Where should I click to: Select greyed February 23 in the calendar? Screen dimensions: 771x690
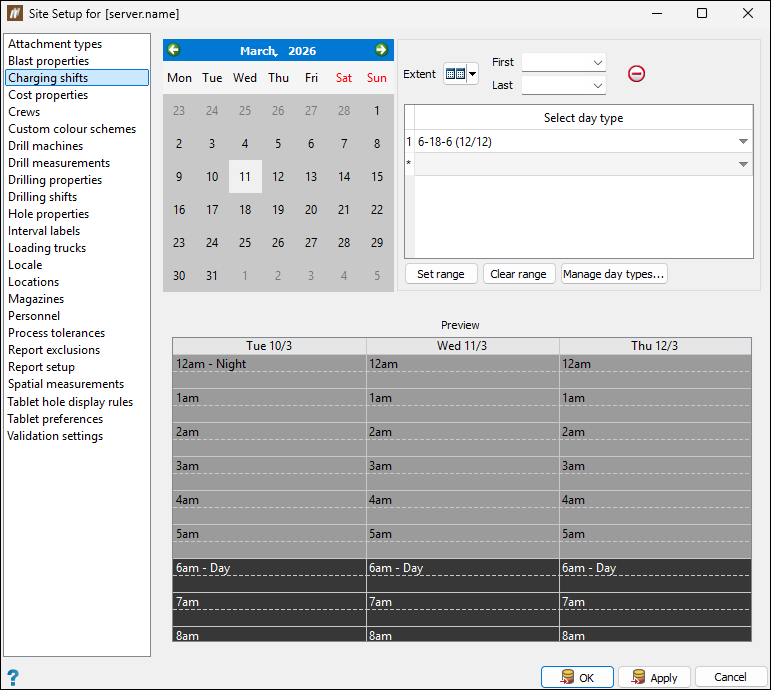click(179, 111)
